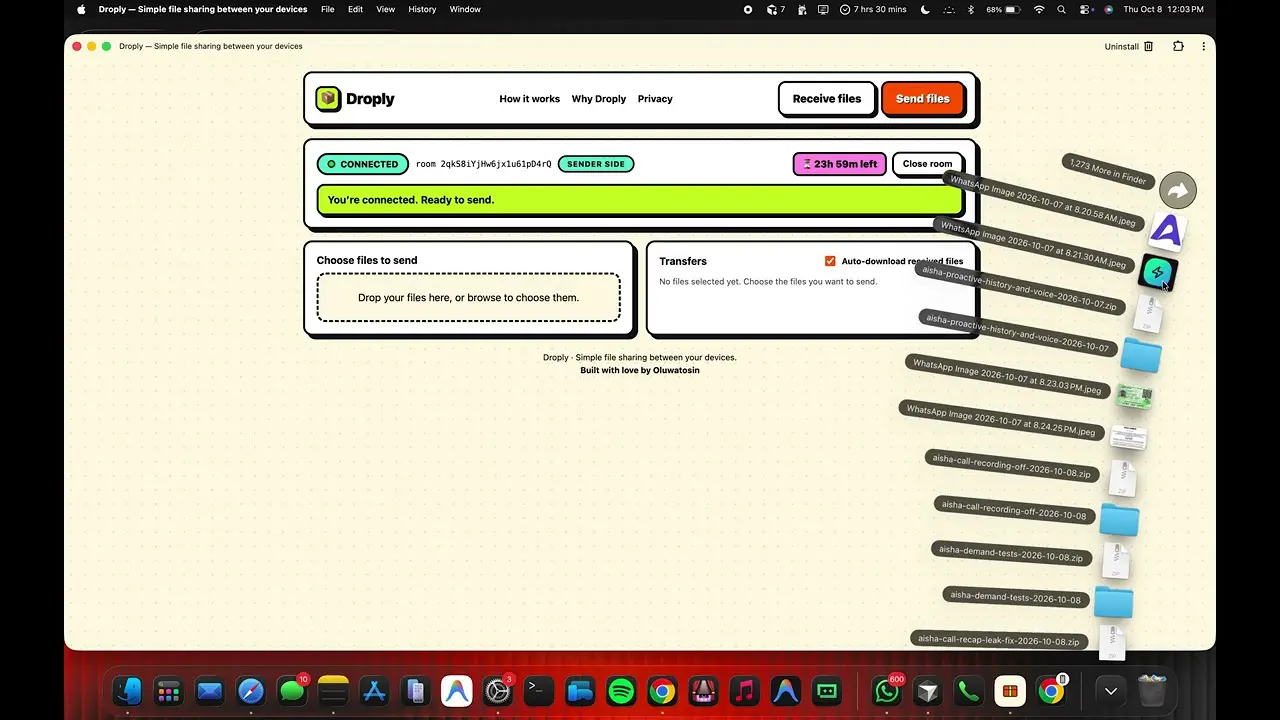The image size is (1280, 720).
Task: Open the aisha-demand-tests-2026-10-08 folder icon
Action: coord(1113,601)
